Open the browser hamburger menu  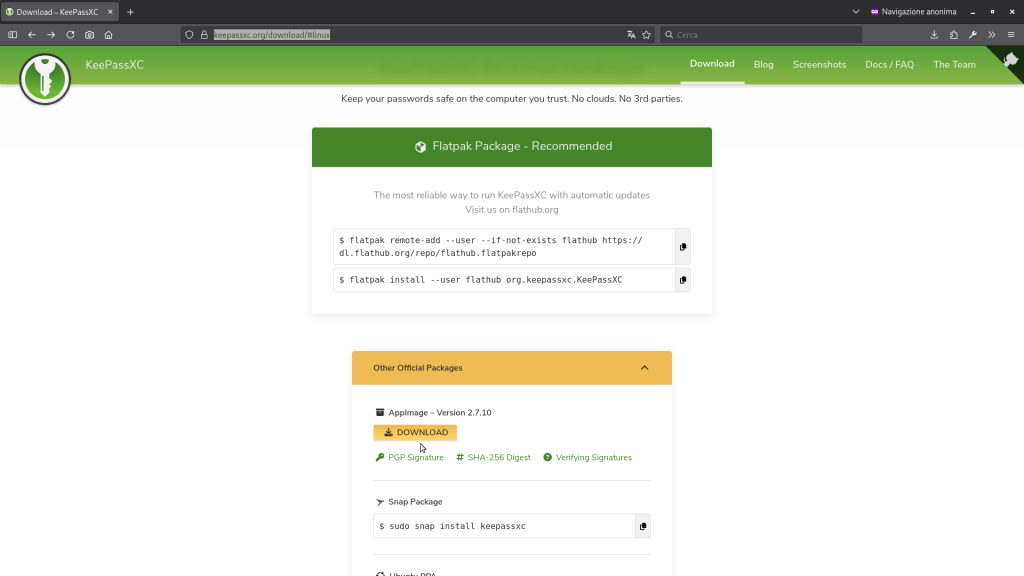click(1011, 35)
